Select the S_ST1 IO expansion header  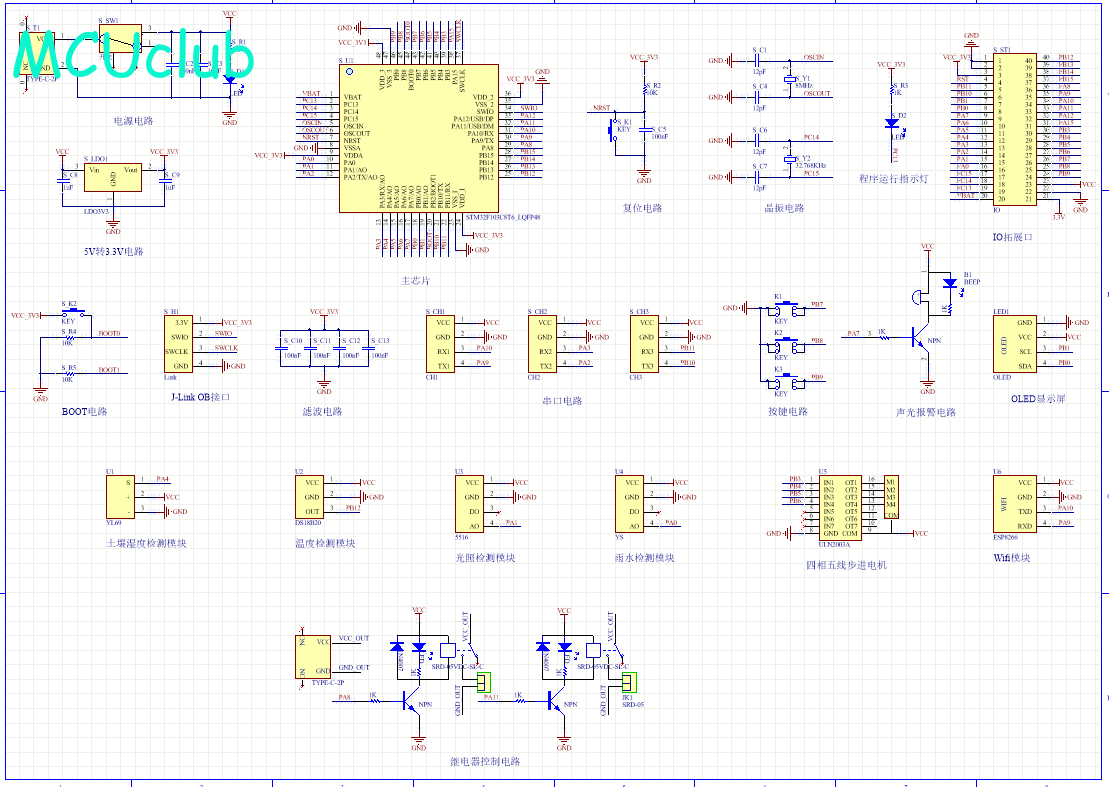pos(1014,129)
